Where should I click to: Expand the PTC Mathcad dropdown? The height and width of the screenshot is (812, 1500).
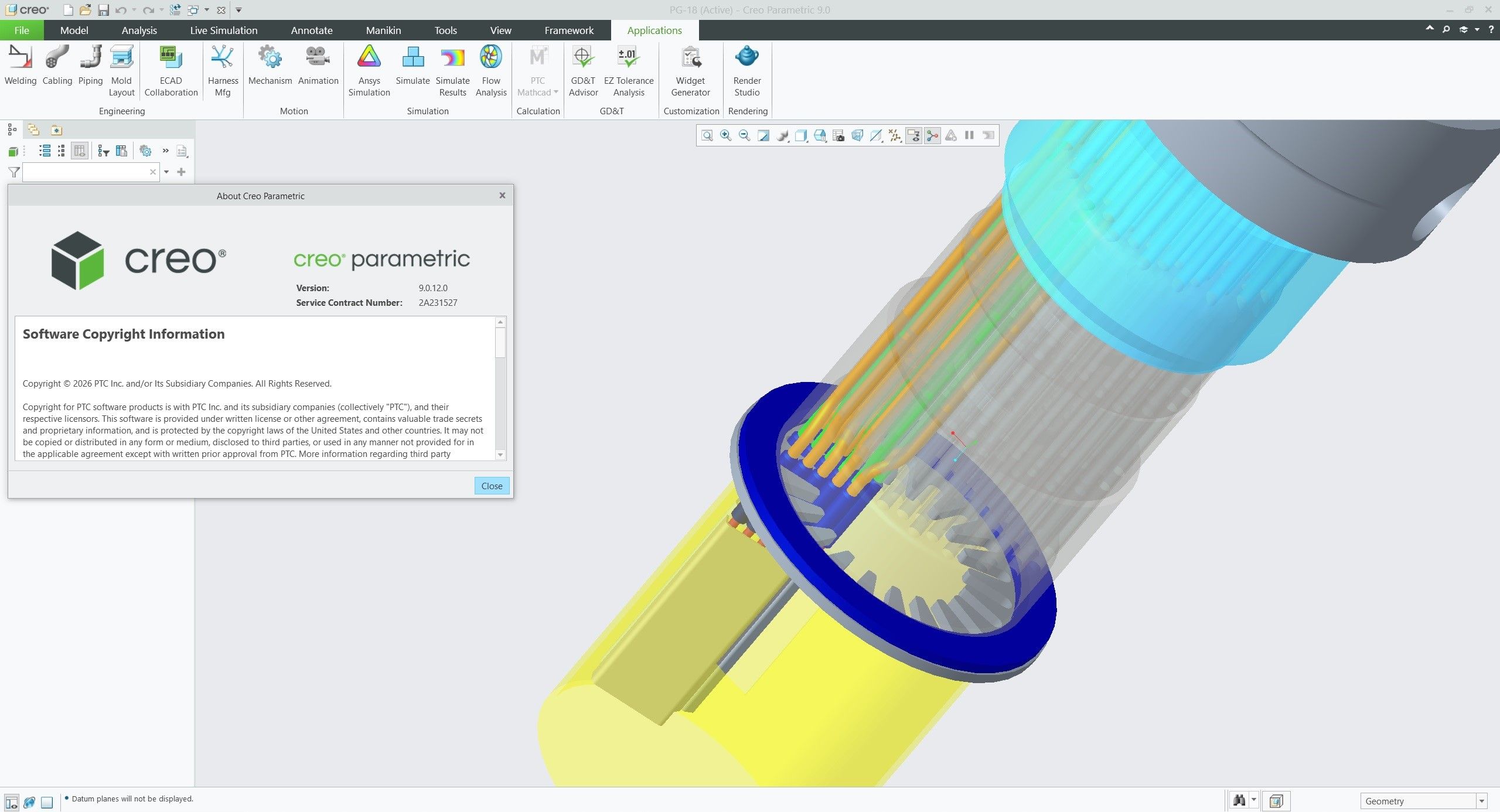click(555, 91)
